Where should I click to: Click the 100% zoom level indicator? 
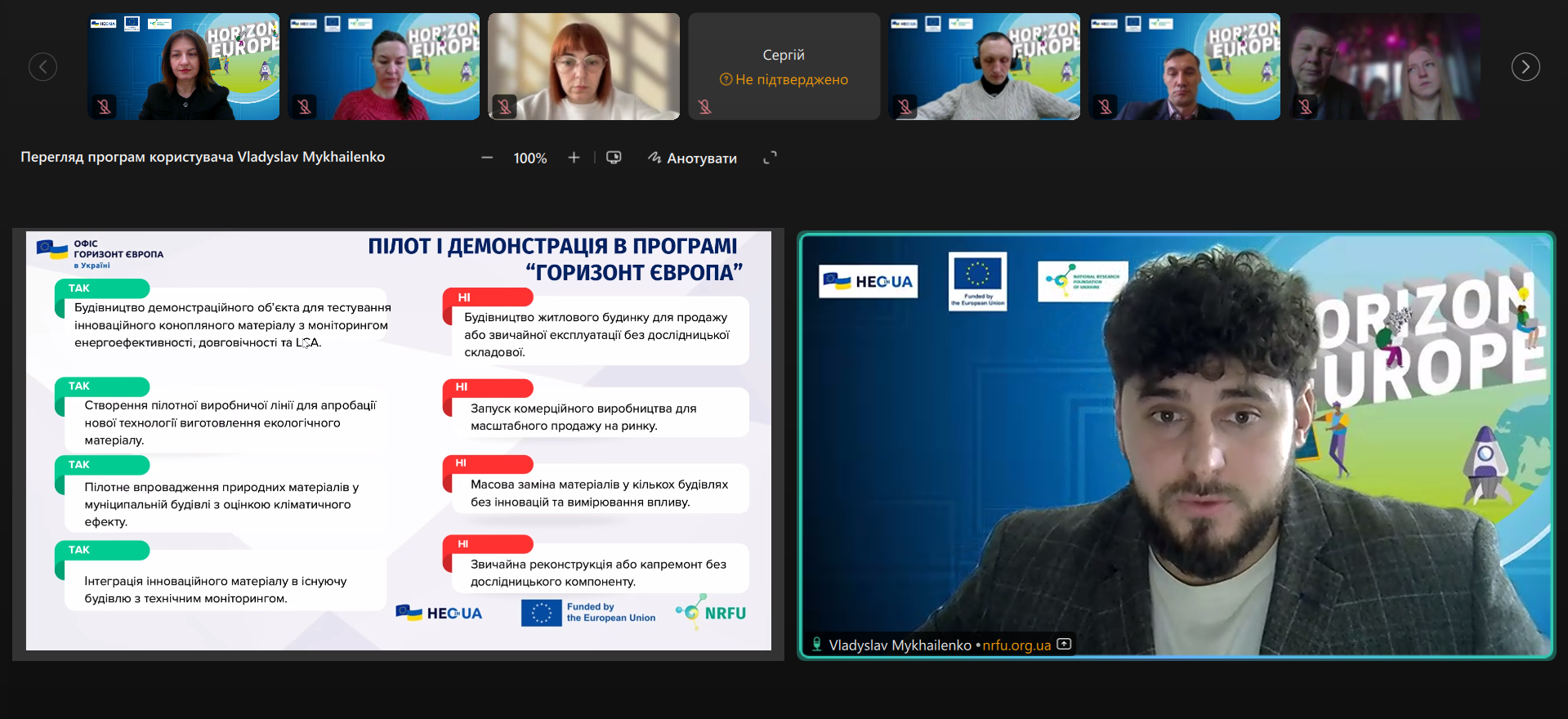[529, 159]
